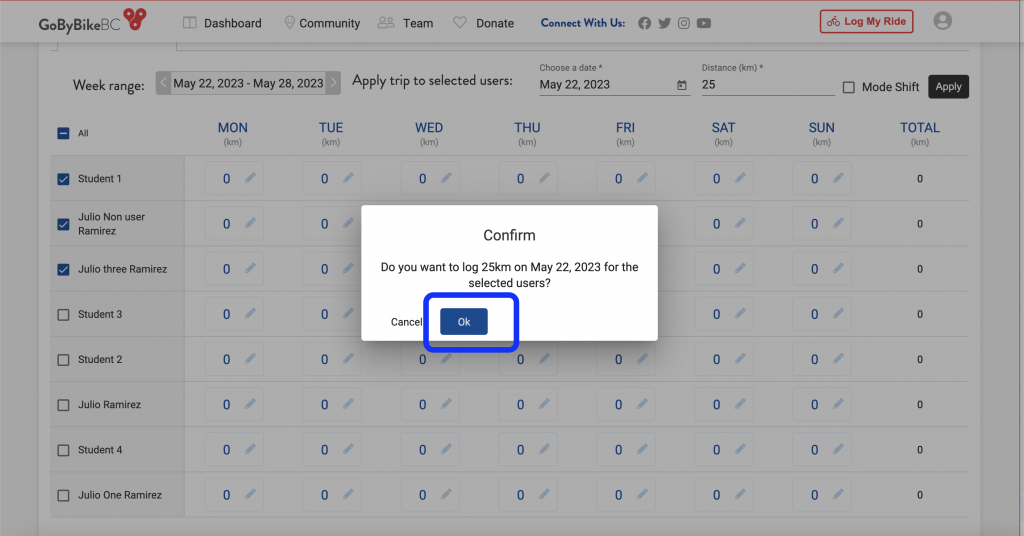Image resolution: width=1024 pixels, height=536 pixels.
Task: Enable the Mode Shift checkbox
Action: 848,87
